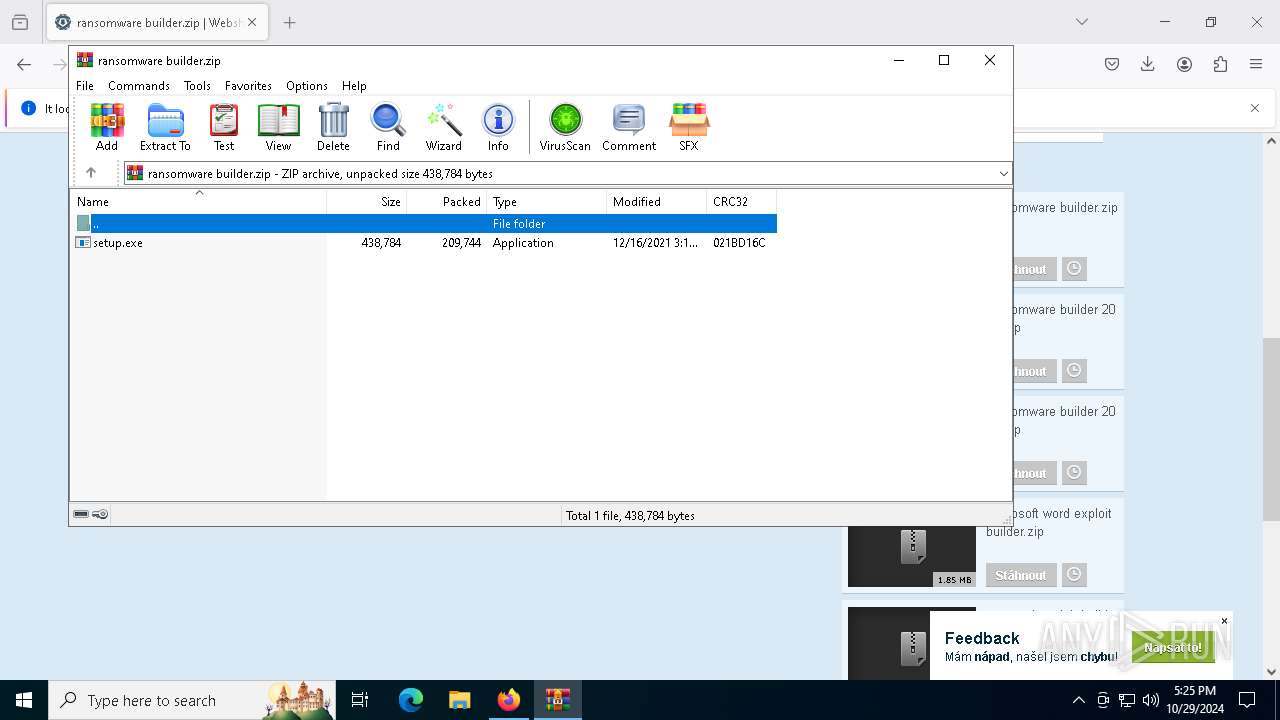Click the Firefox back arrow
The image size is (1280, 720).
point(24,64)
